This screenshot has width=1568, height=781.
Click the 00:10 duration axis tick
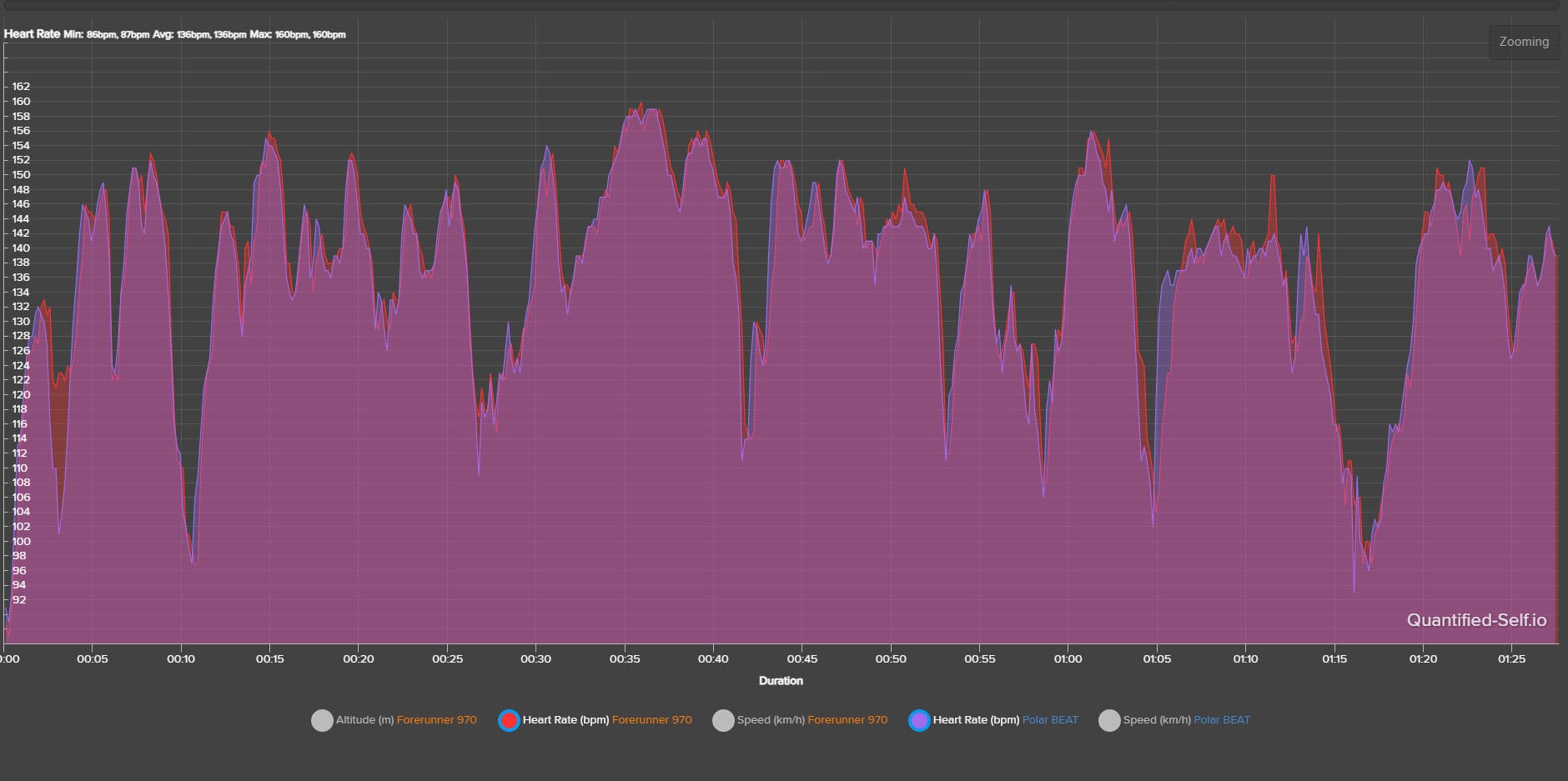click(181, 659)
